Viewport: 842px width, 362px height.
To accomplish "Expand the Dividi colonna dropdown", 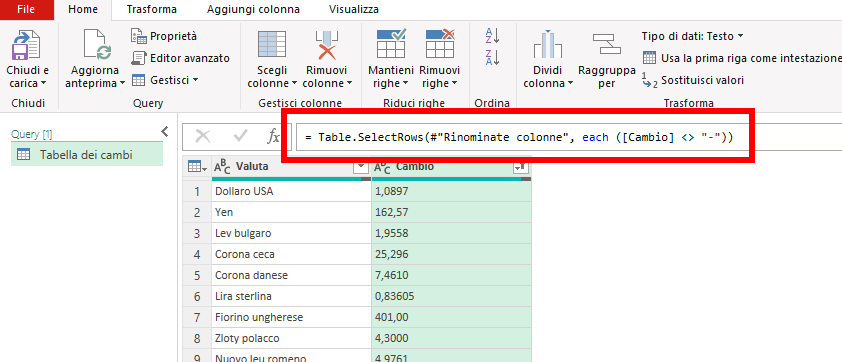I will point(570,83).
